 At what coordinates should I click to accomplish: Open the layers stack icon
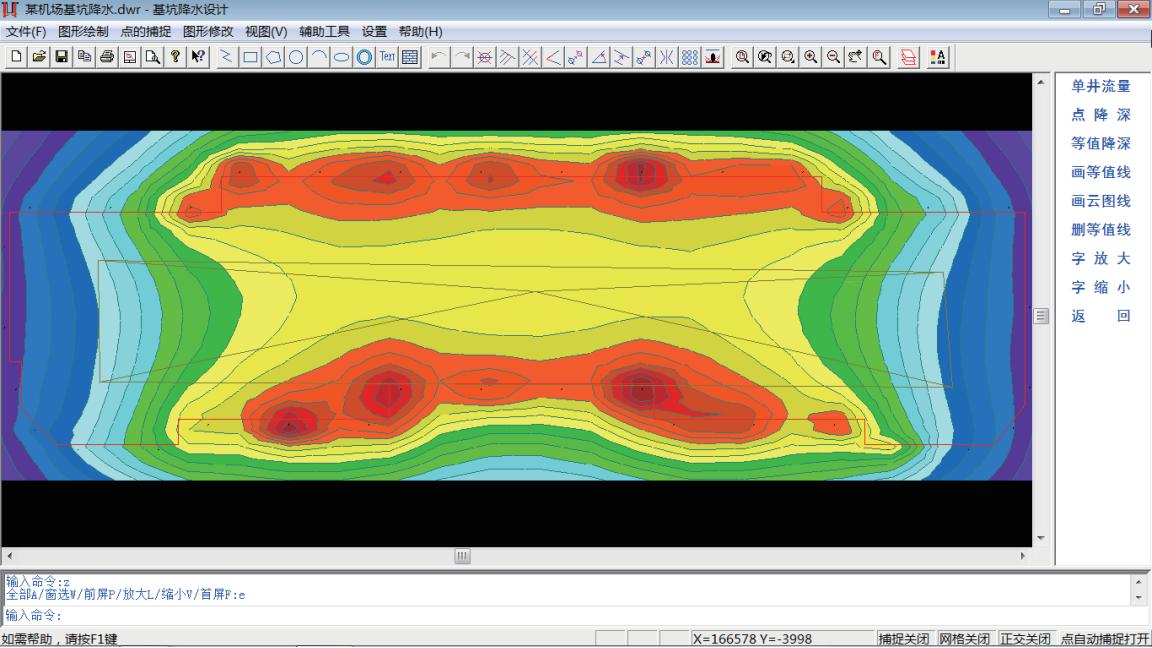(909, 58)
